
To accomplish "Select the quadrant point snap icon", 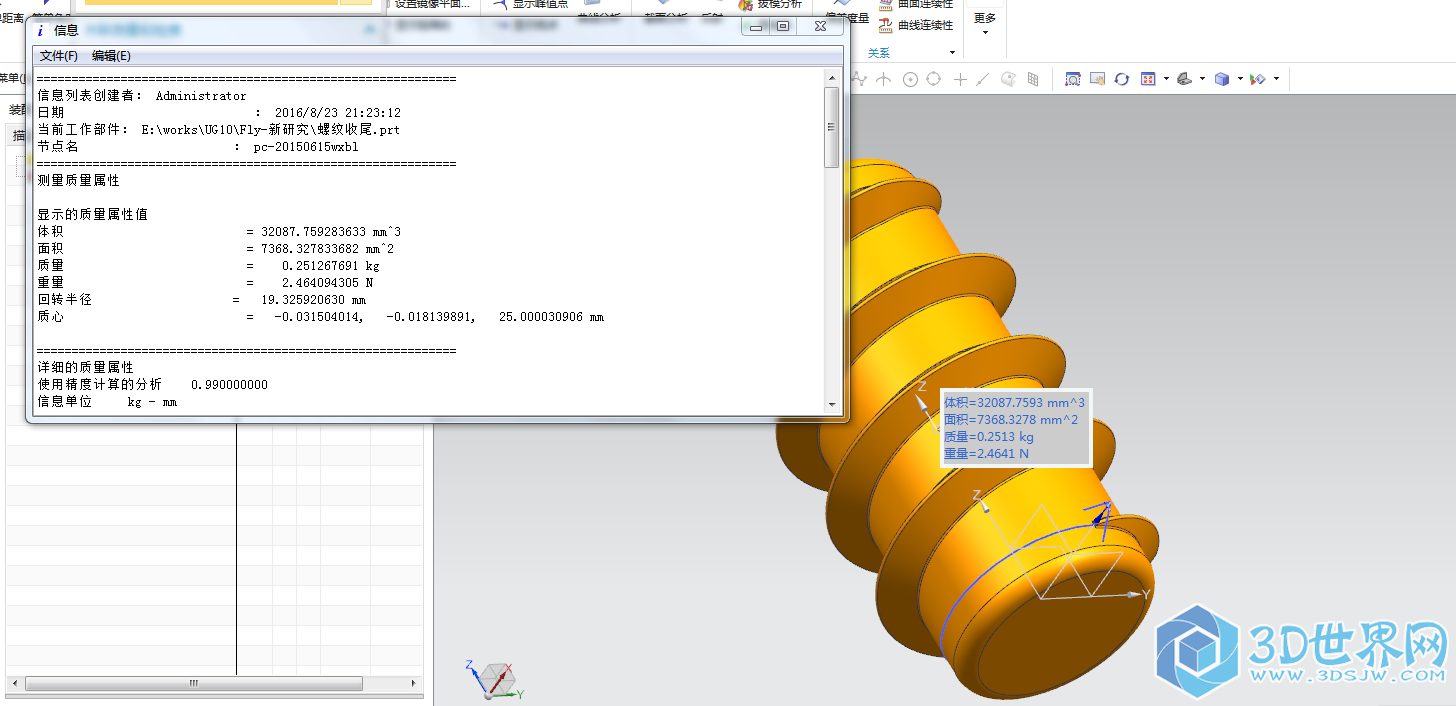I will (x=933, y=79).
